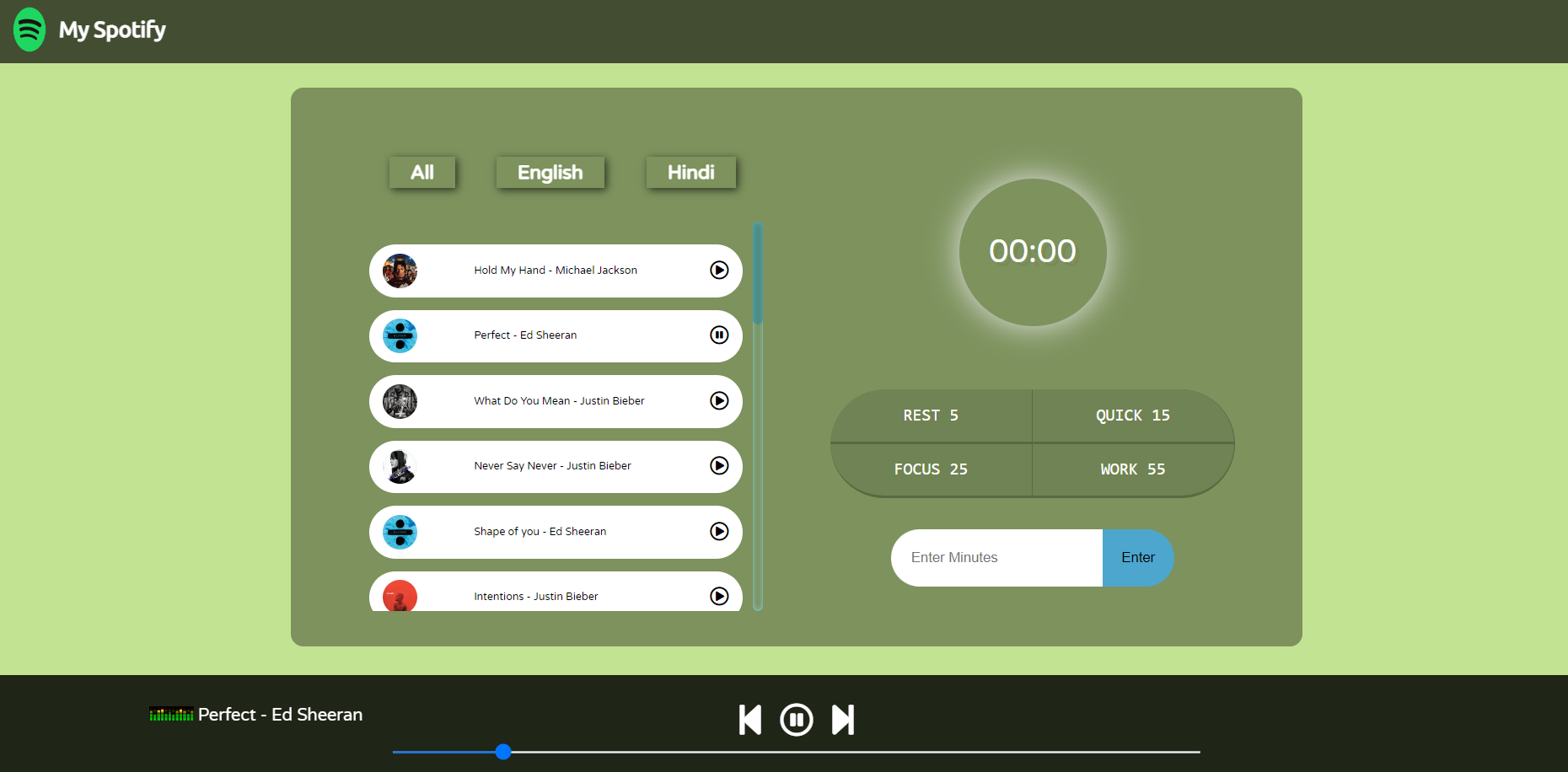The width and height of the screenshot is (1568, 772).
Task: Click the Spotify logo icon
Action: [x=30, y=29]
